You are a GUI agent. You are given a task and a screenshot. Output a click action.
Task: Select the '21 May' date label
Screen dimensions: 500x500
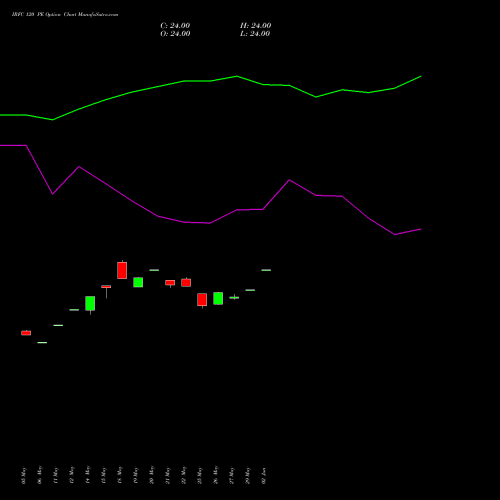pyautogui.click(x=168, y=476)
